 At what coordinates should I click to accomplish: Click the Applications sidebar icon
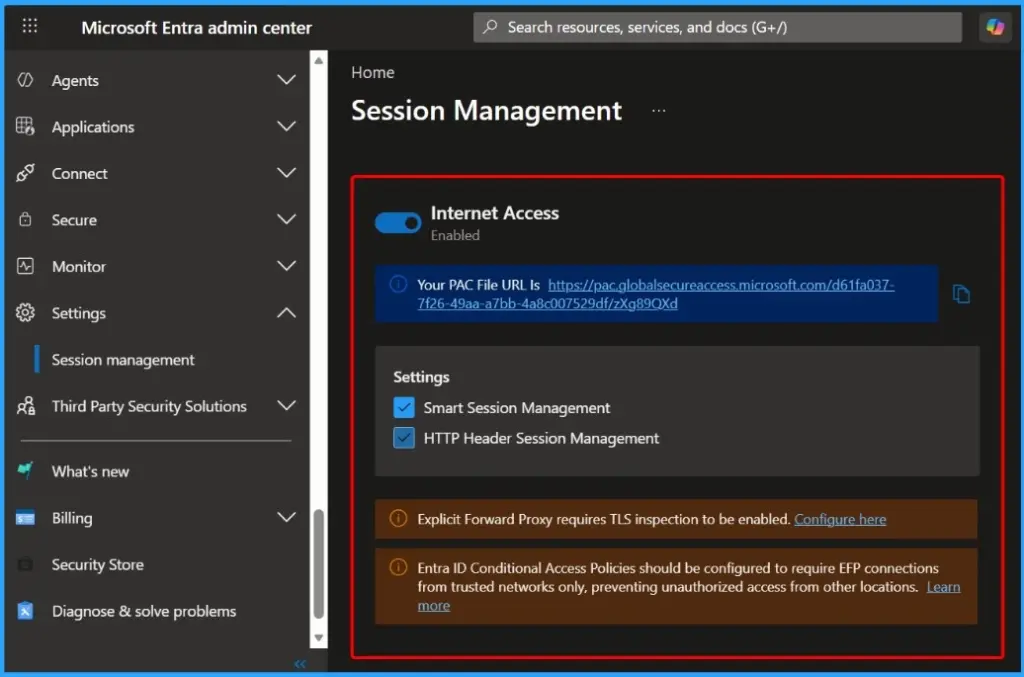[25, 126]
